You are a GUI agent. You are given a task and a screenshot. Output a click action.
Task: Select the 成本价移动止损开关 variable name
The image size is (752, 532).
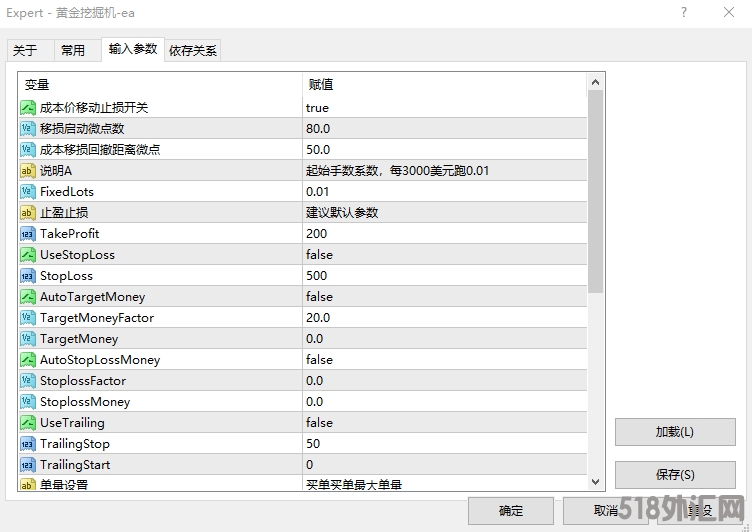click(94, 107)
